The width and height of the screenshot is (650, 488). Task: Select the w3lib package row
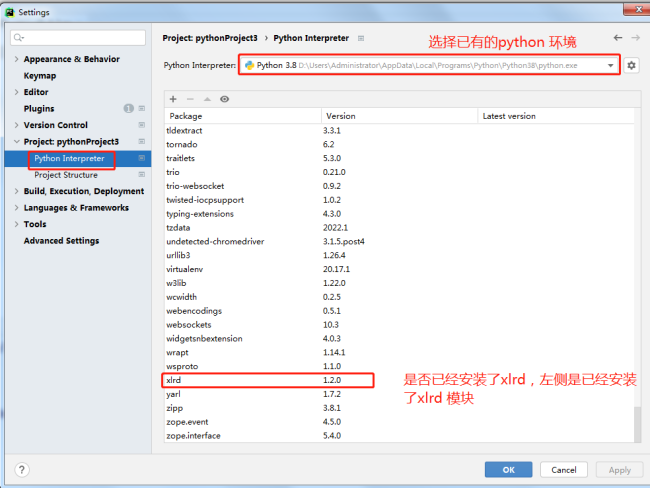[399, 283]
